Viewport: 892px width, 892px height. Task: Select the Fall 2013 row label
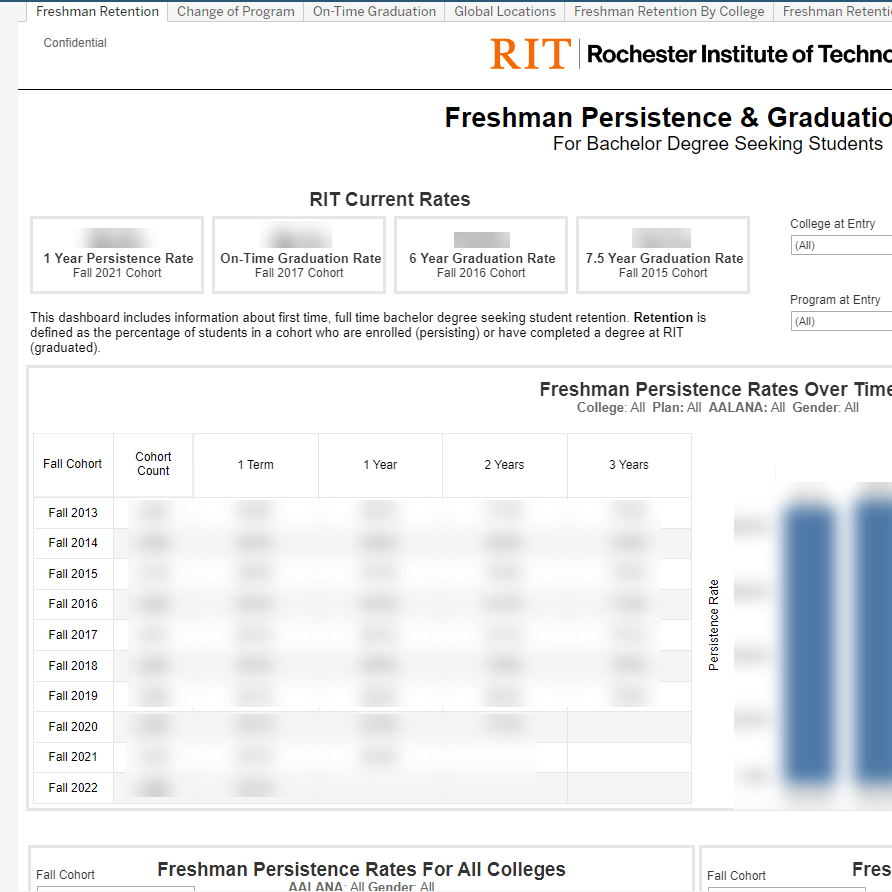pos(73,513)
